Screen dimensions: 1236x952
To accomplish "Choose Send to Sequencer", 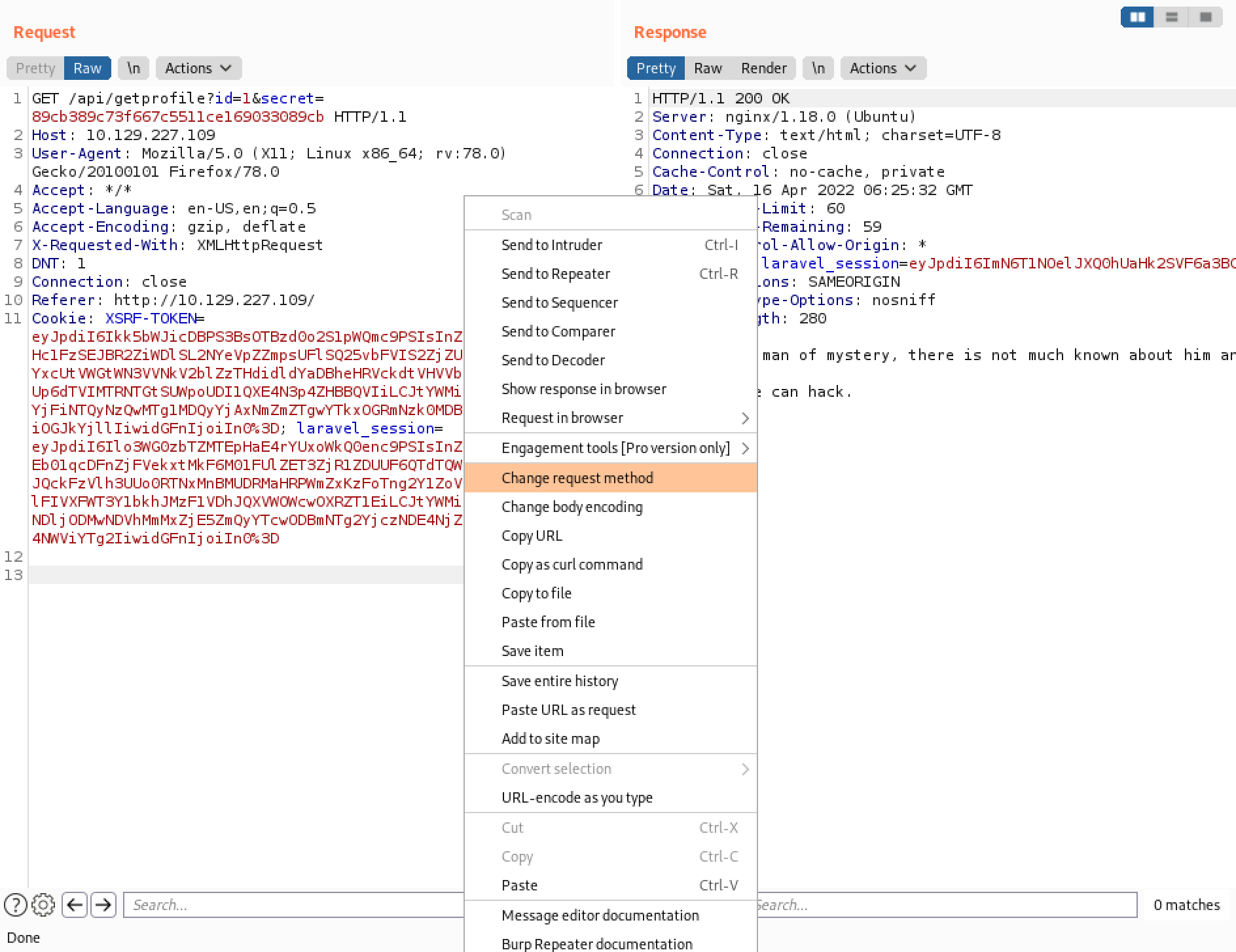I will tap(610, 302).
